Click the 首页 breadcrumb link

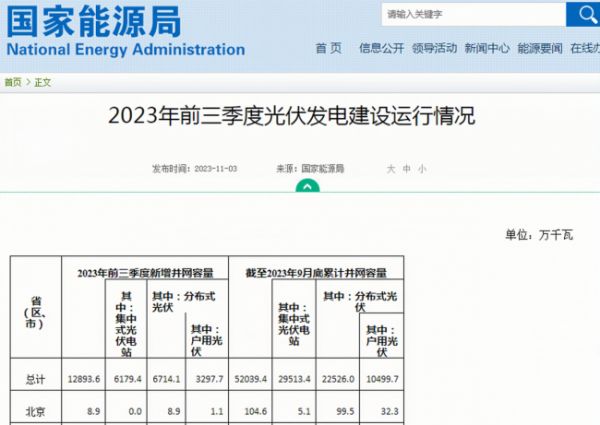[x=12, y=82]
